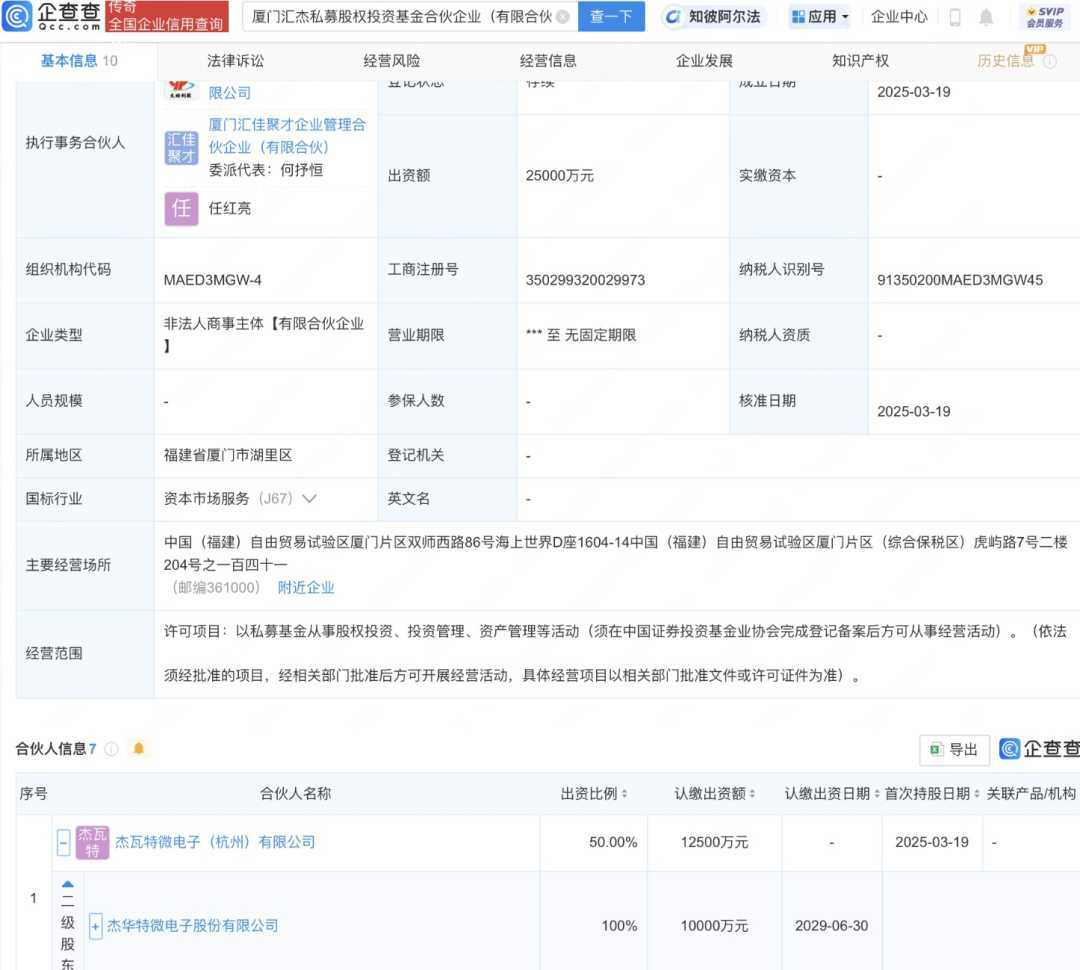Viewport: 1080px width, 970px height.
Task: Open the 应用 dropdown menu
Action: (820, 17)
